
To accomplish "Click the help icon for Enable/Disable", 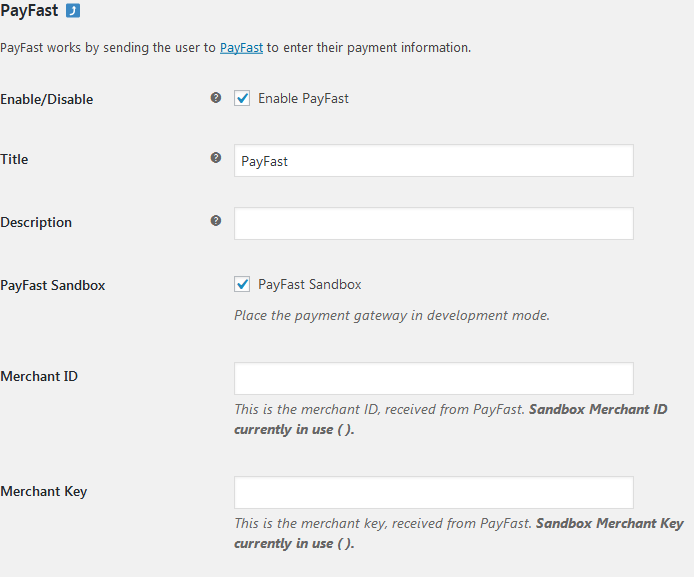I will (x=216, y=98).
